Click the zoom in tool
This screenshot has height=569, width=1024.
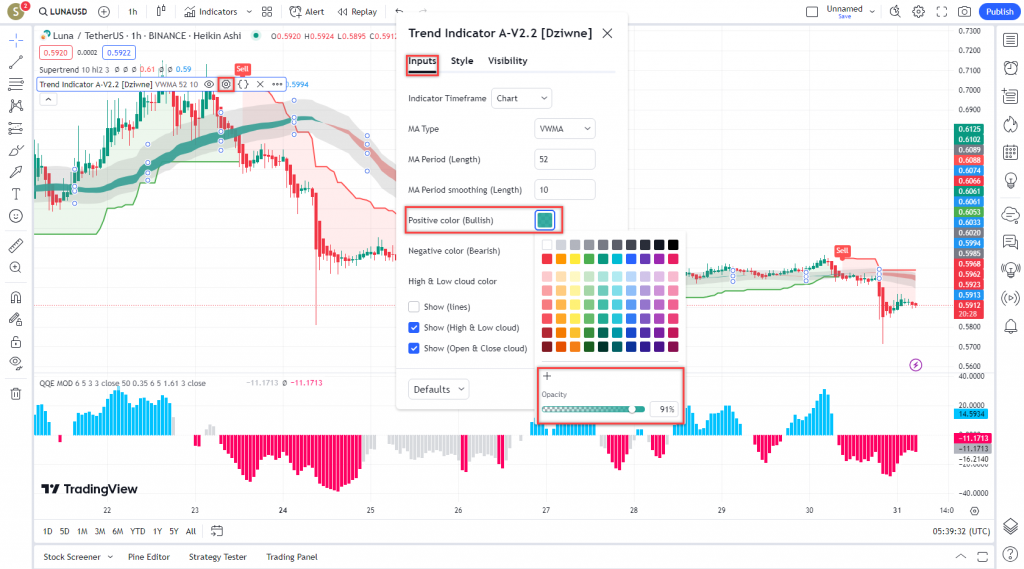[16, 268]
